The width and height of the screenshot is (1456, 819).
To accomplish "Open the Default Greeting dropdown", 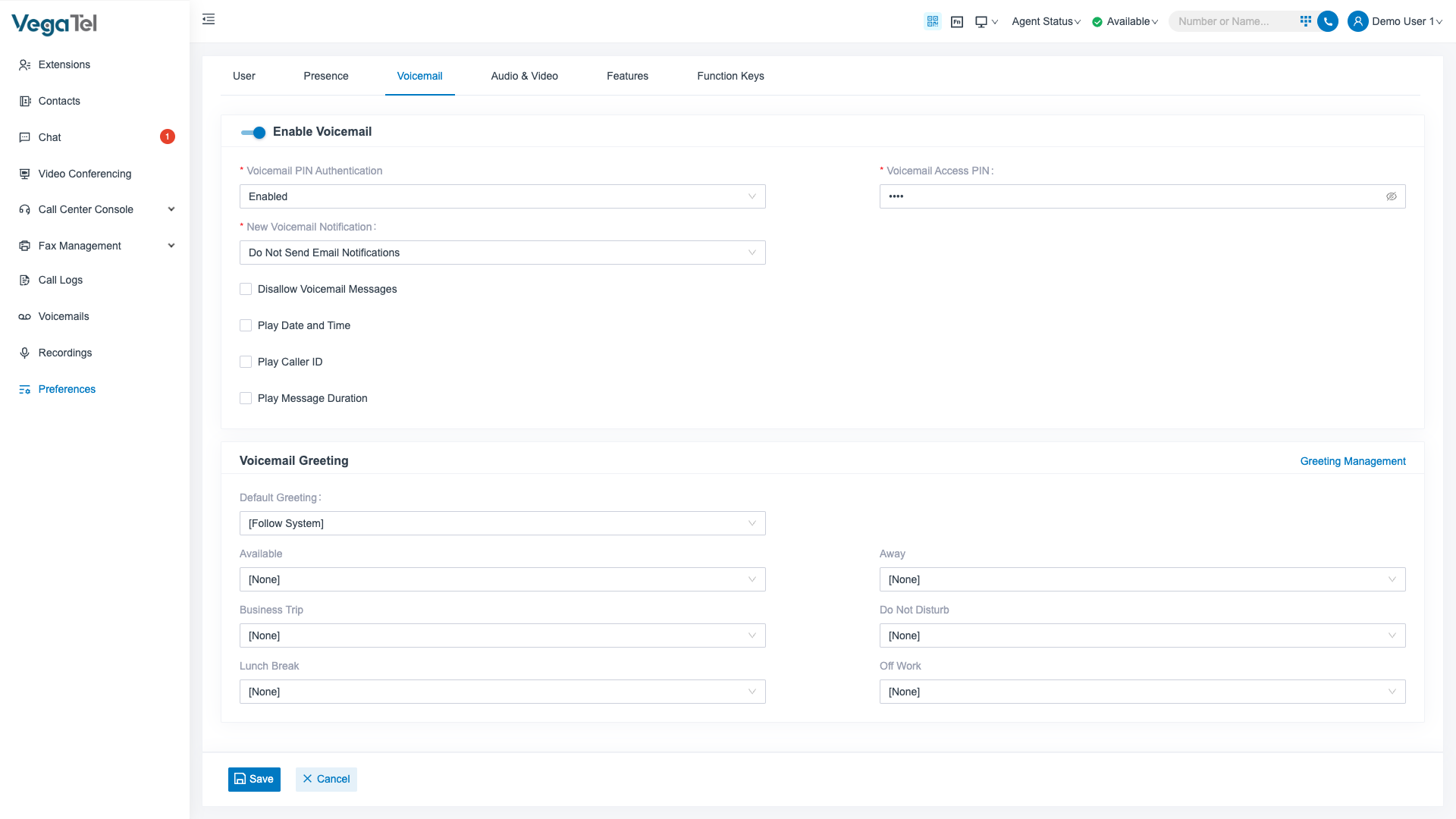I will pyautogui.click(x=502, y=523).
